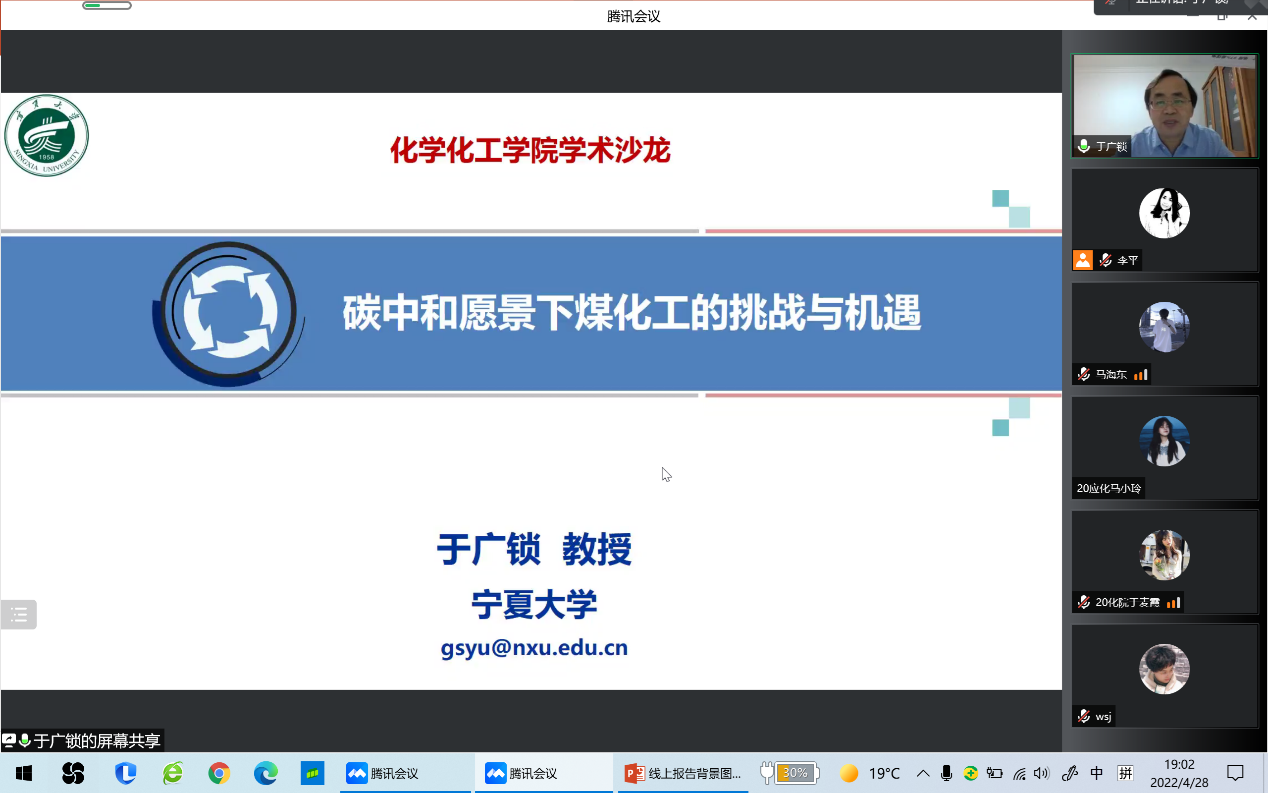Screen dimensions: 1268x793
Task: Open the volume speaker tray icon
Action: [1042, 773]
